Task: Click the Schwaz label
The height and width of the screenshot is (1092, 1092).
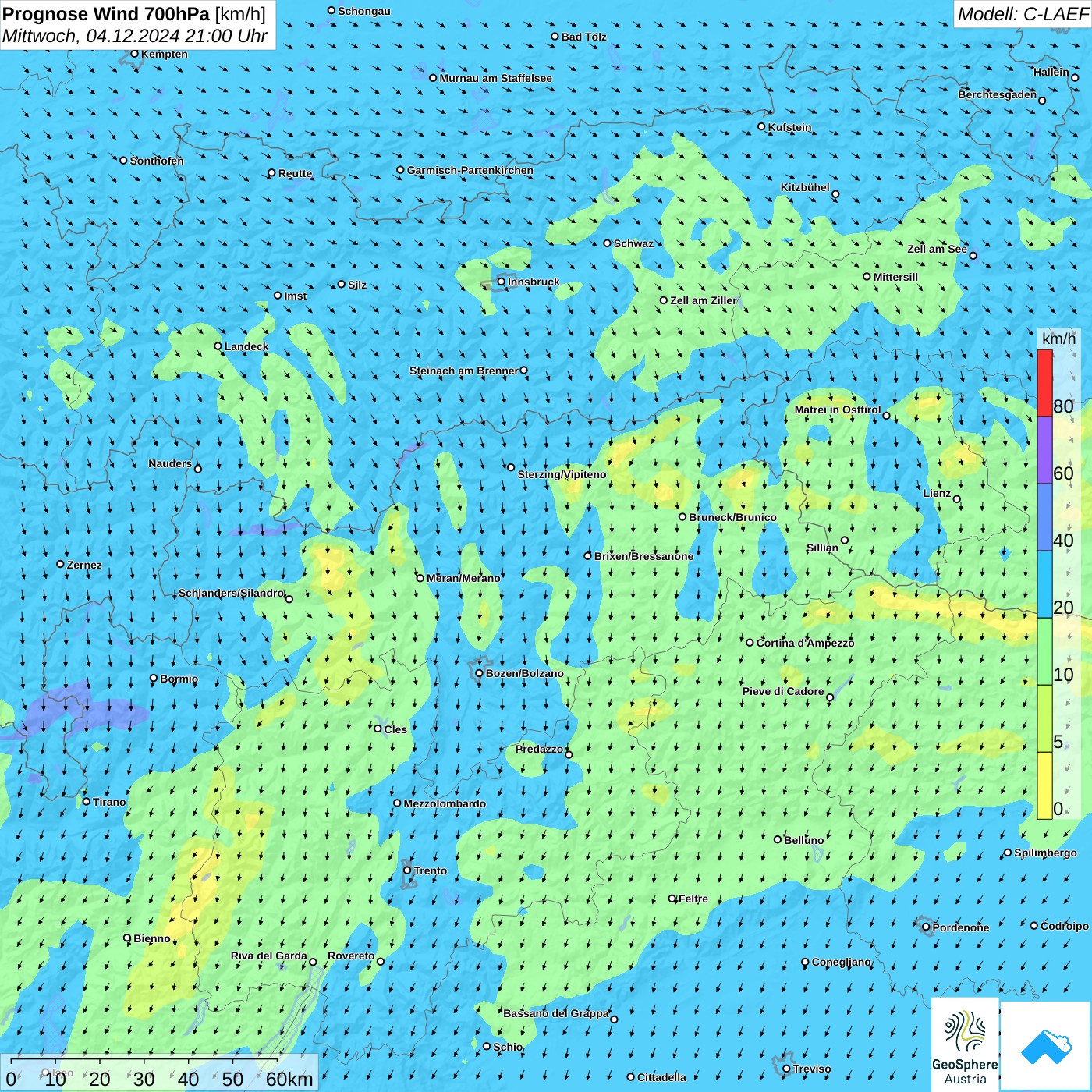Action: click(633, 243)
